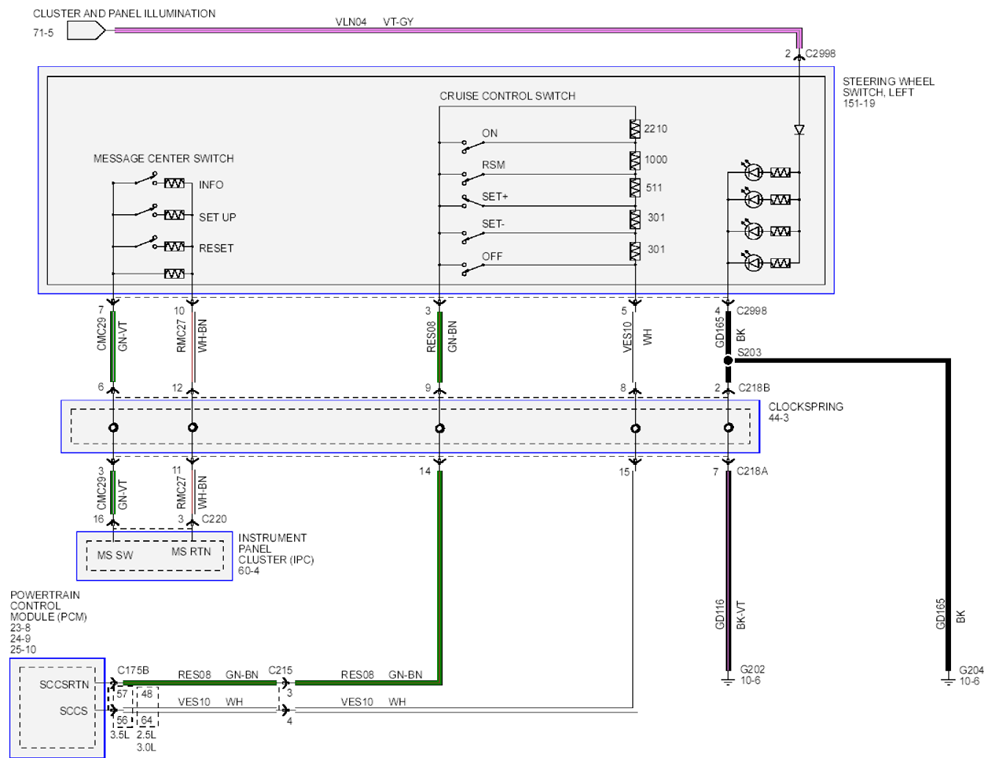Select the violet VLN04 VT-GY wire

[x=457, y=30]
